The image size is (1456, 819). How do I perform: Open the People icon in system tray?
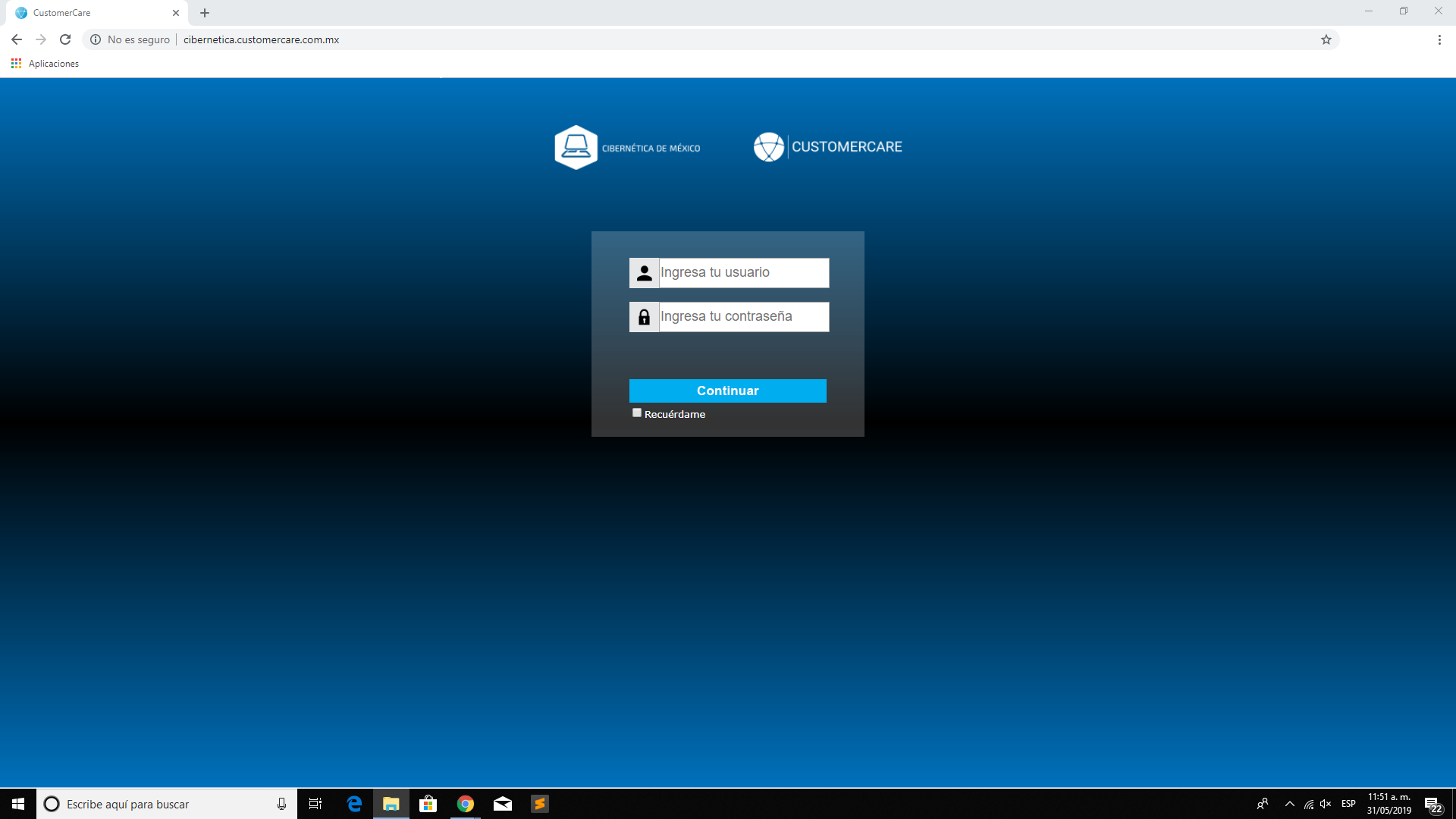click(x=1263, y=804)
